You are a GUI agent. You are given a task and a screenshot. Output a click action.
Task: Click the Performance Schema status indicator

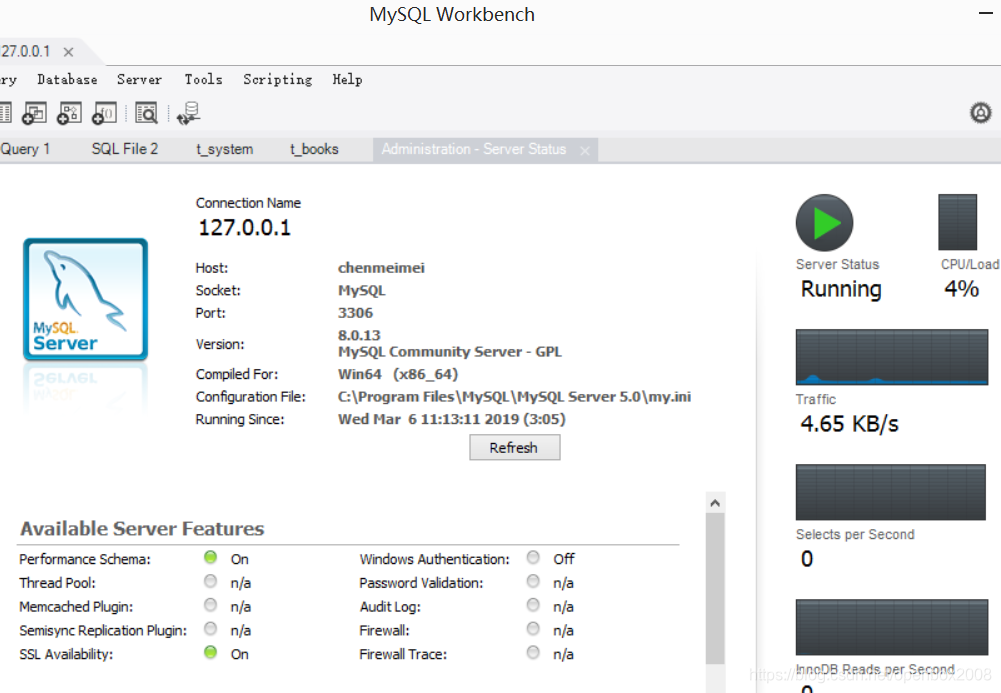pyautogui.click(x=210, y=558)
